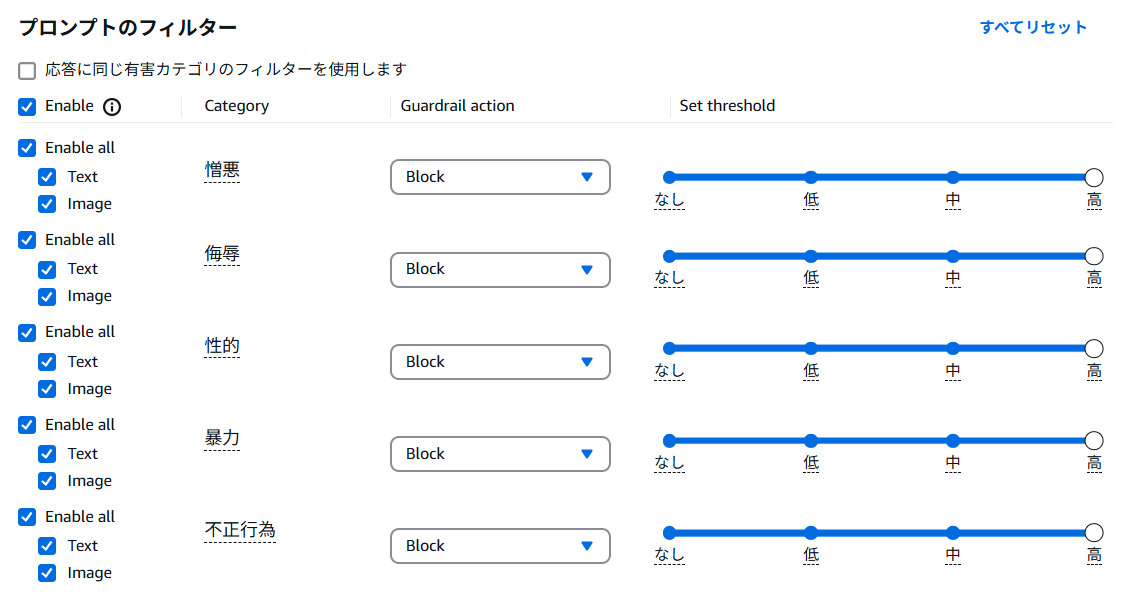
Task: Toggle the same-filter-for-responses checkbox (応答に同じ有害カテゴリ)
Action: point(27,70)
